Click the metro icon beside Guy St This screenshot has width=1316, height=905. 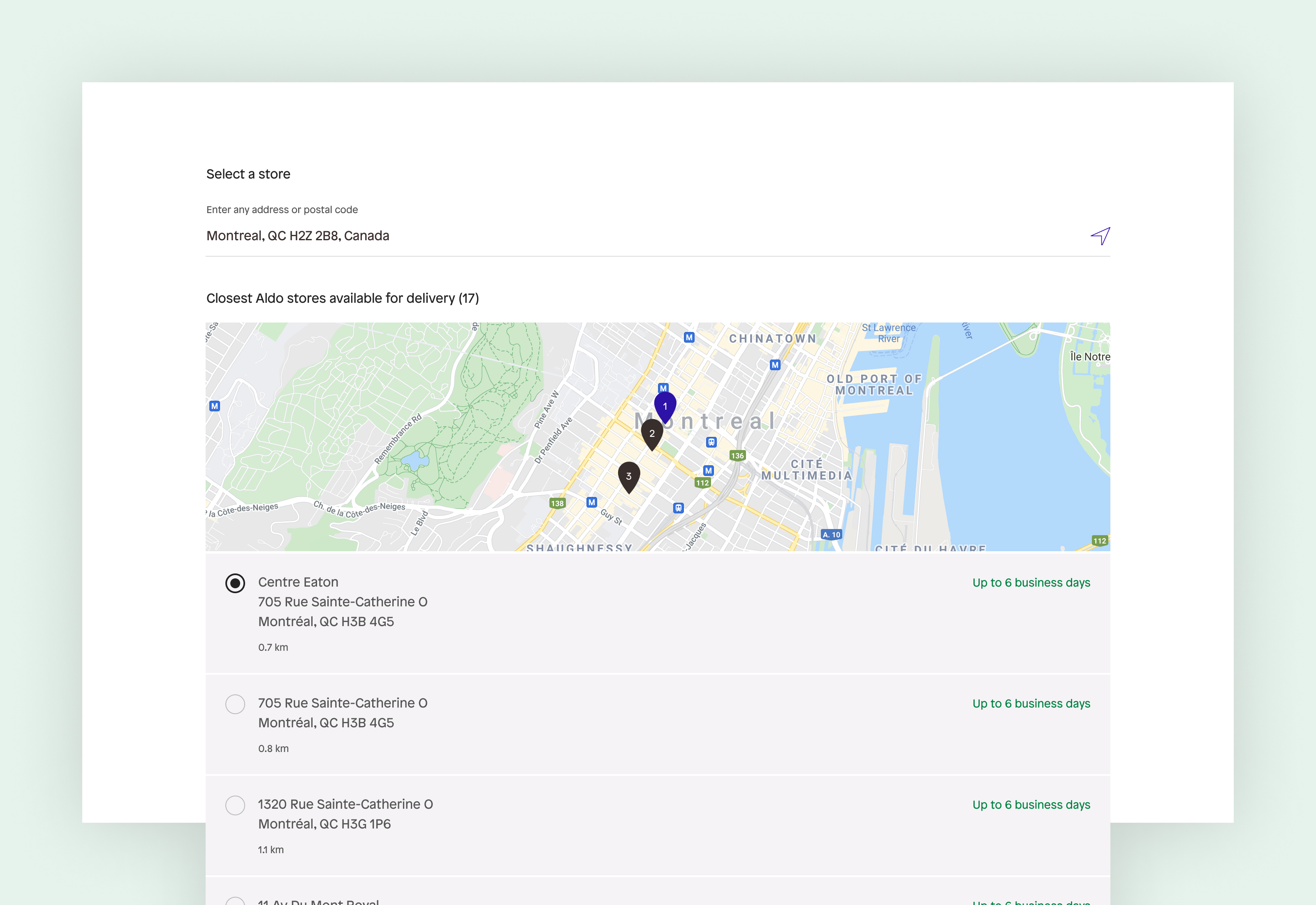tap(592, 502)
